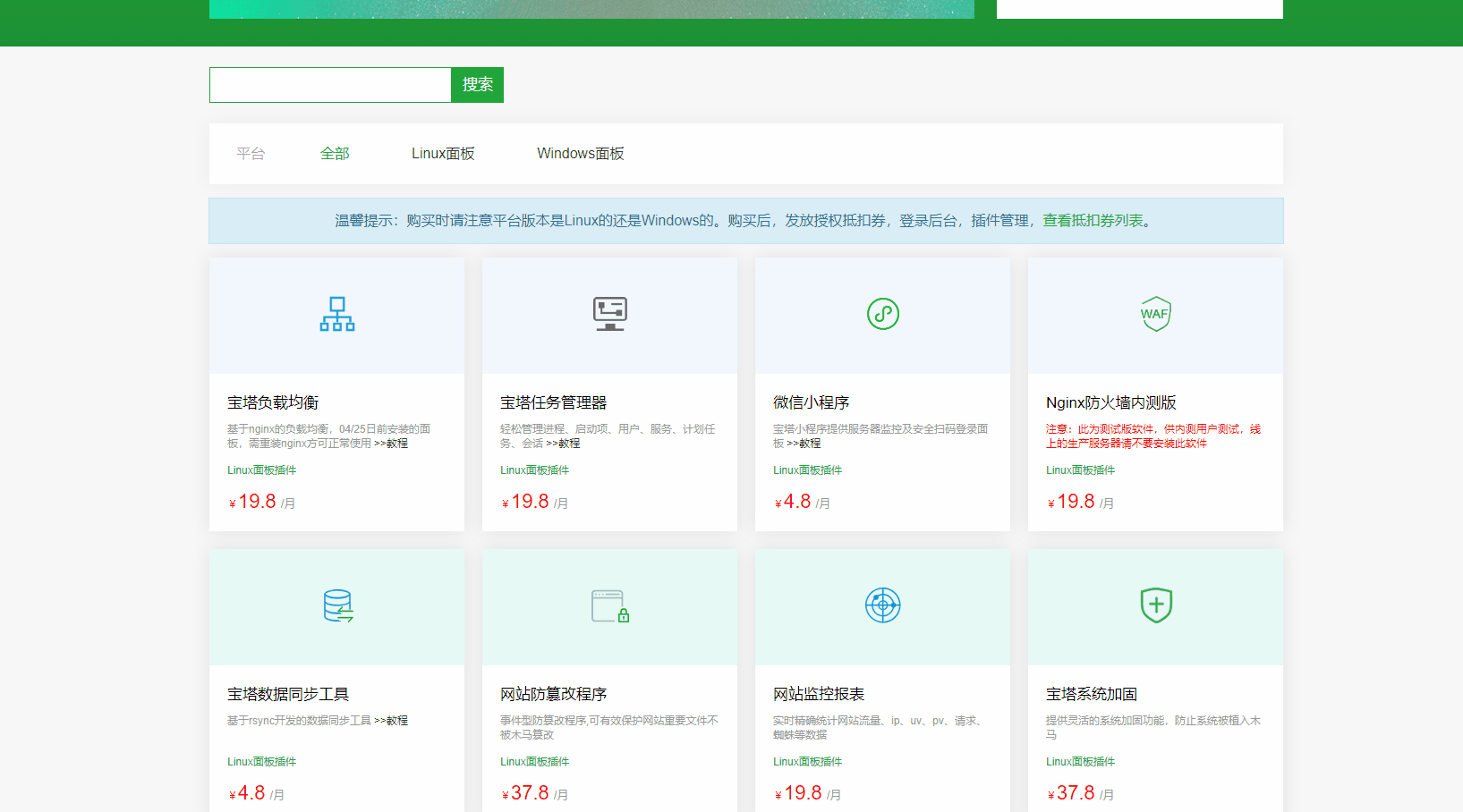Open the 微信小程序 title

pyautogui.click(x=812, y=402)
